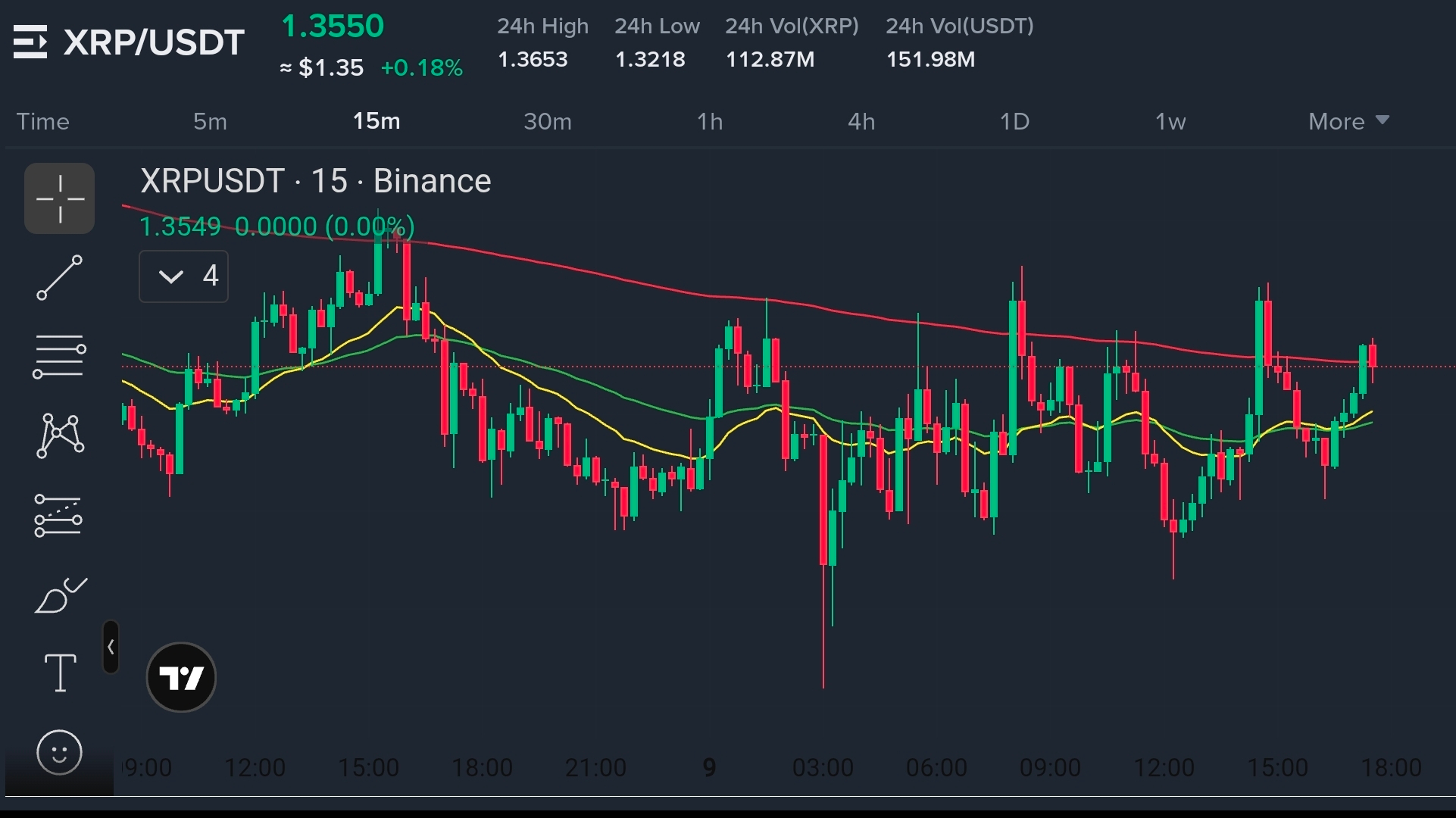The image size is (1456, 818).
Task: Open the hamburger menu beside XRP/USDT
Action: point(30,42)
